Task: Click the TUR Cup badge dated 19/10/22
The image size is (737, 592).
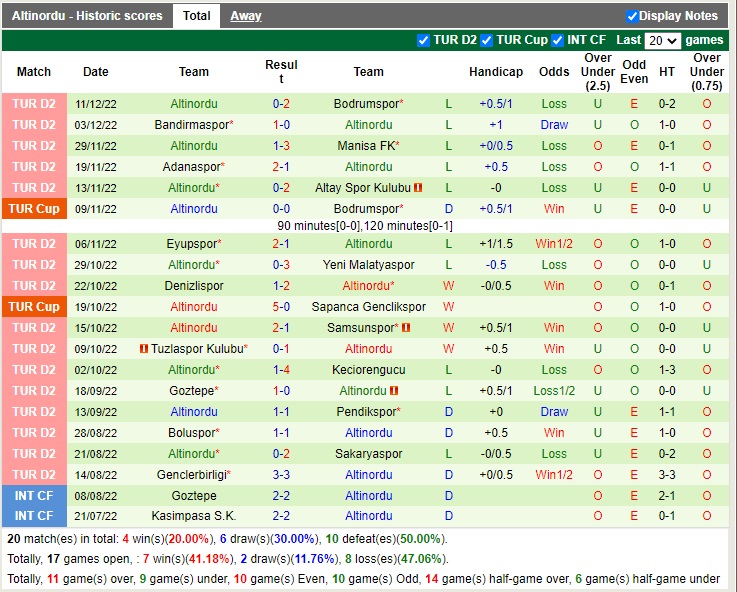Action: 34,307
